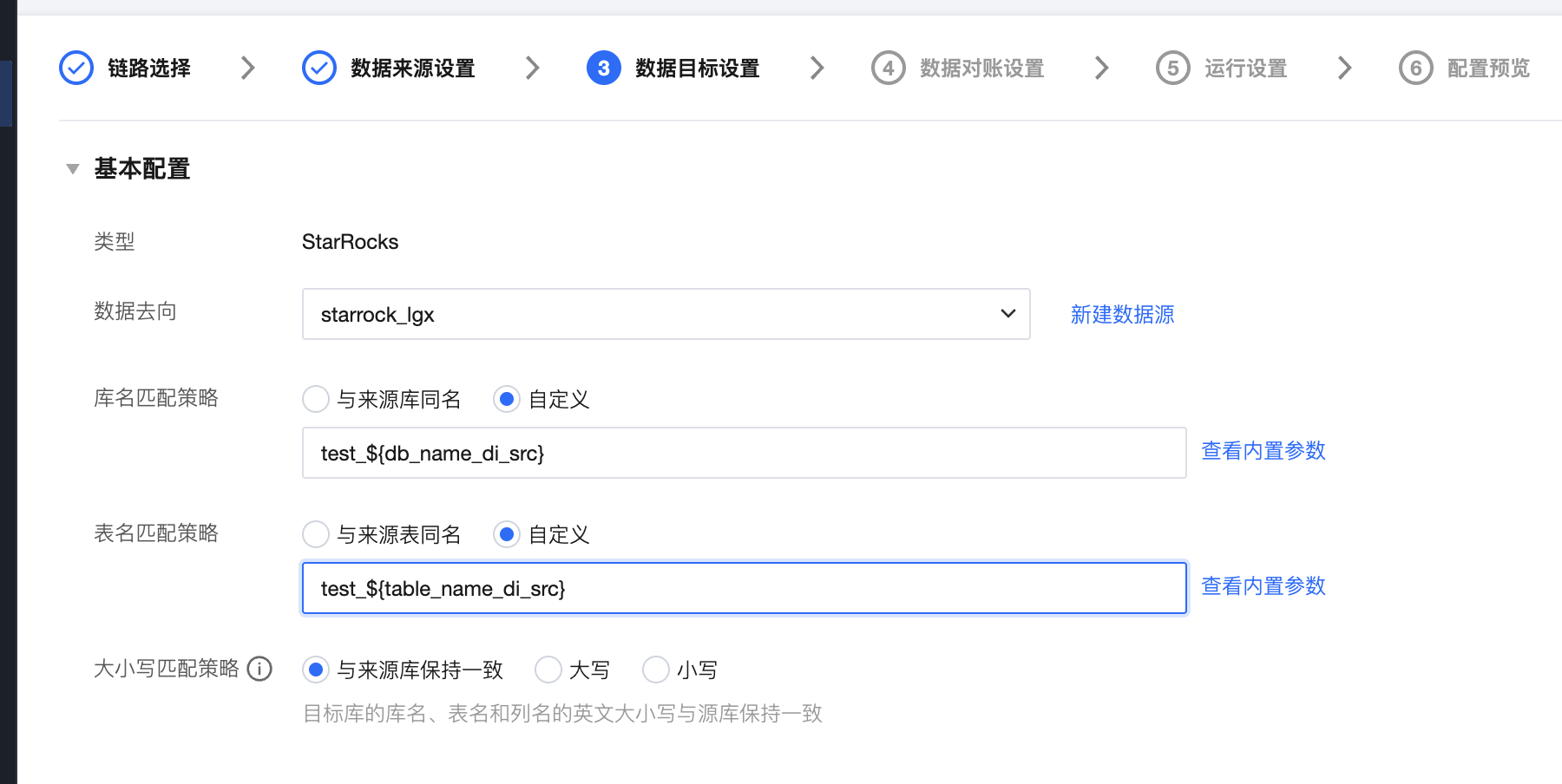Click the step 3 circle icon
1562x784 pixels.
click(x=603, y=68)
